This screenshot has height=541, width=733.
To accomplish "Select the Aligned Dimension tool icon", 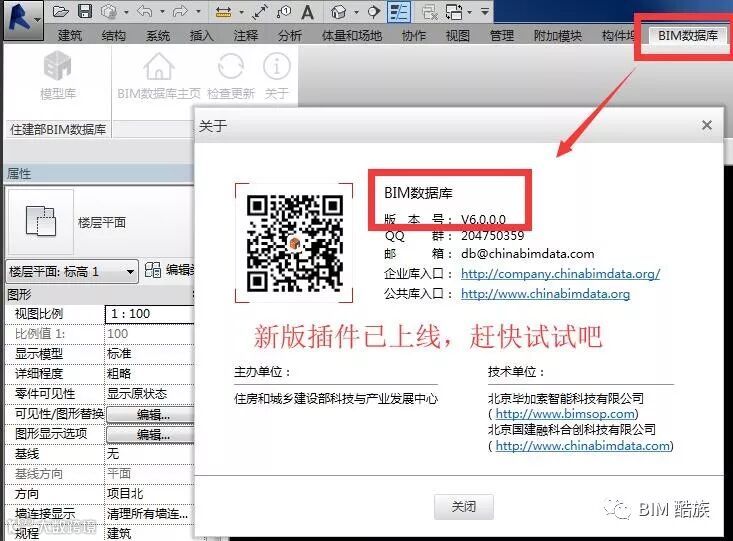I will 259,12.
